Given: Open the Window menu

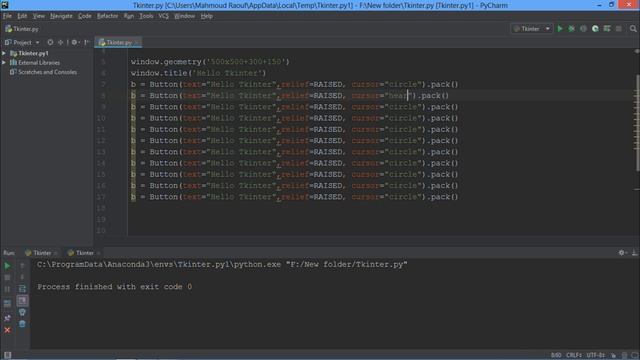Looking at the screenshot, I should coord(184,16).
